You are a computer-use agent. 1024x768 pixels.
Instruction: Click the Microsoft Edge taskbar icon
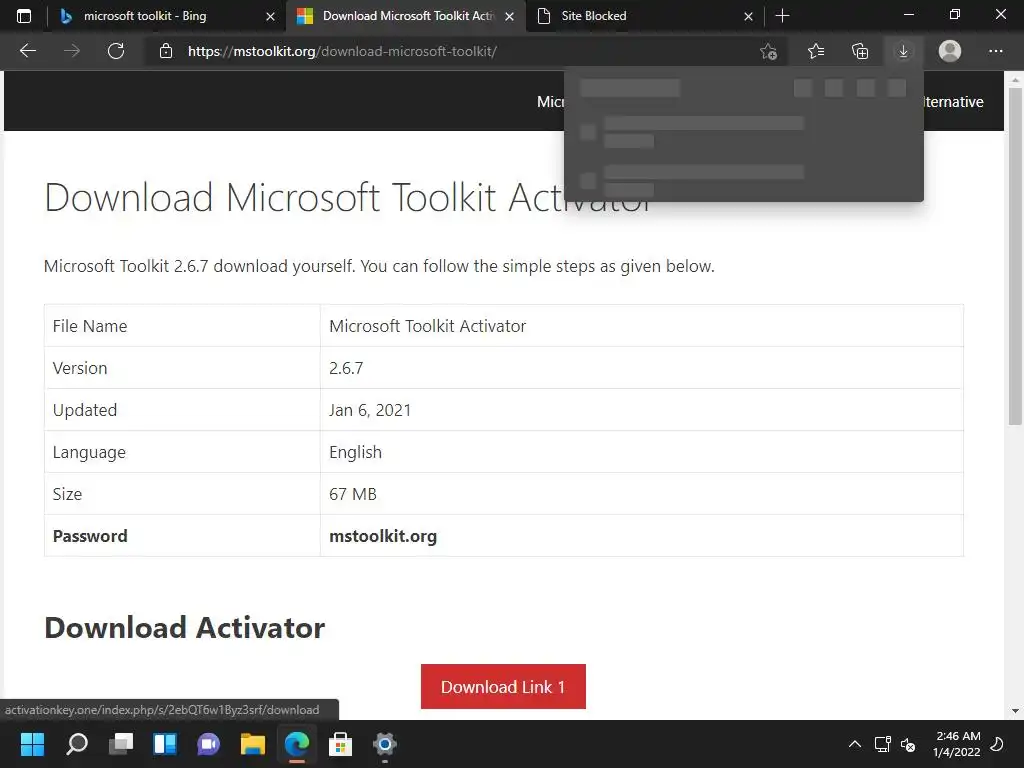pos(296,744)
